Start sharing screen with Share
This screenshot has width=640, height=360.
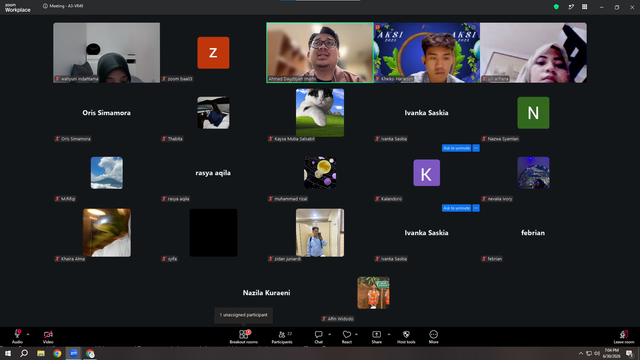tap(376, 337)
